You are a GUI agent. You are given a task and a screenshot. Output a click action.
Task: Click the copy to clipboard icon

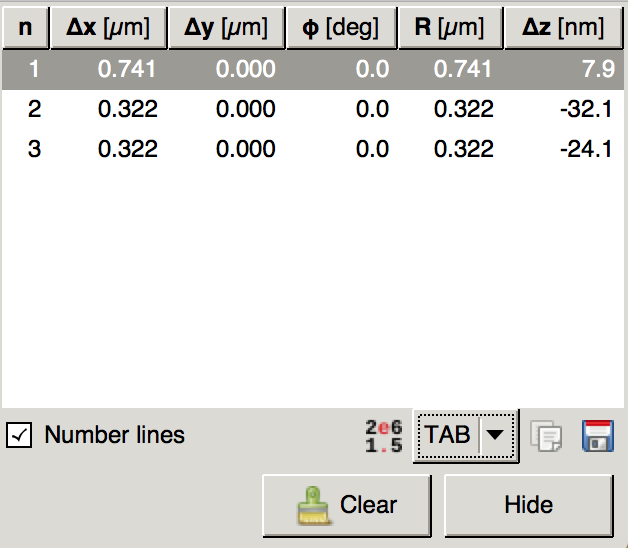pos(547,437)
